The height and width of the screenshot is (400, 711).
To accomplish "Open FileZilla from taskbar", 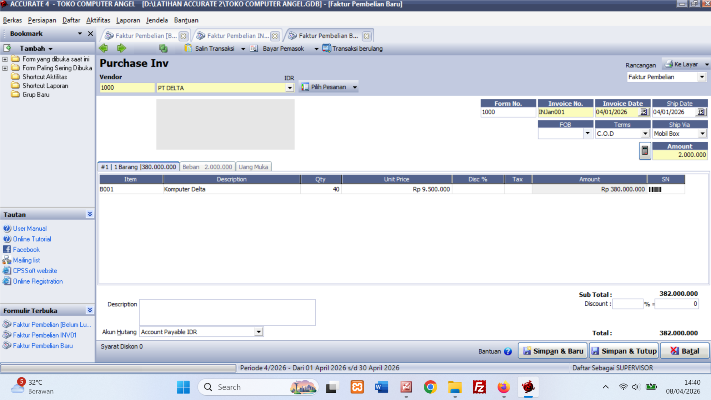I will [479, 387].
